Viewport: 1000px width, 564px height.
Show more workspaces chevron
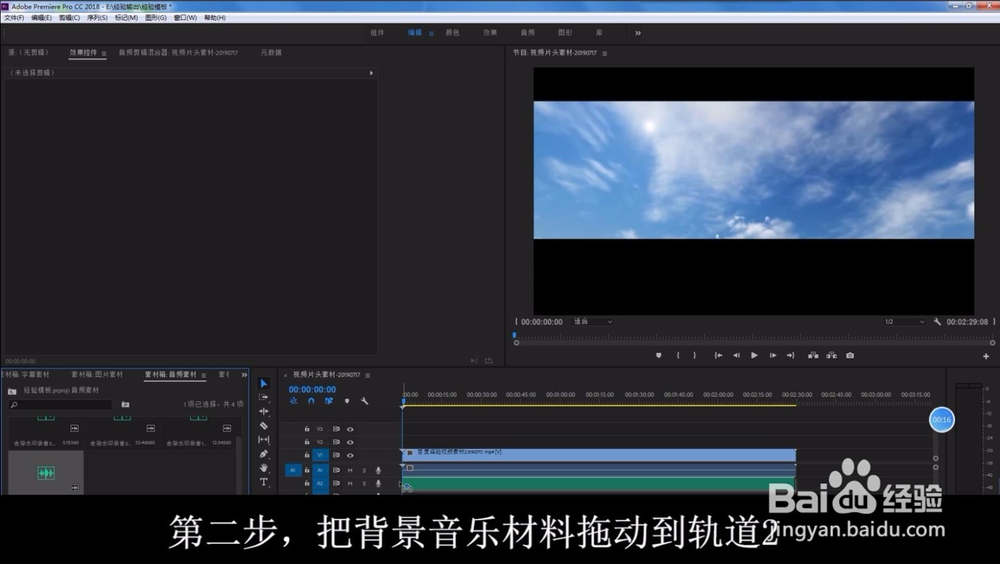[x=638, y=33]
